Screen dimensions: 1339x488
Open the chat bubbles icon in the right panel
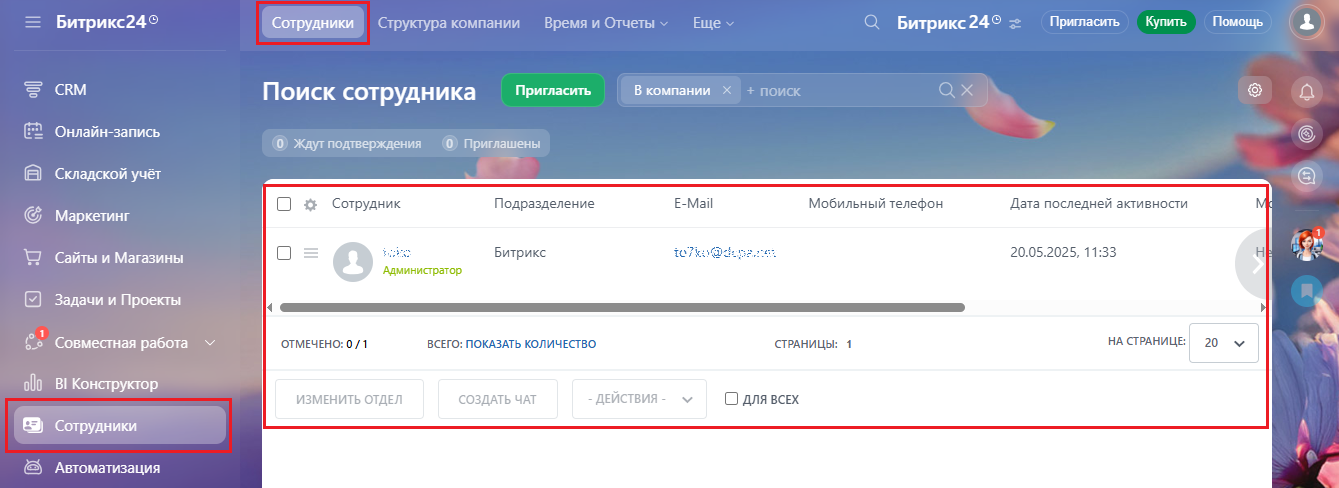[x=1306, y=176]
